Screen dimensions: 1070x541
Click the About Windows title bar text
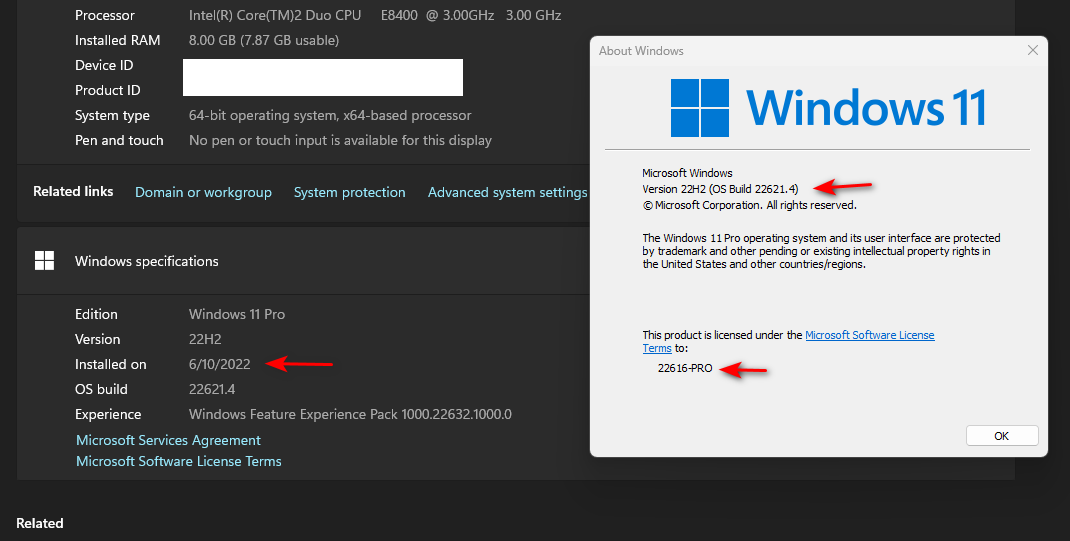641,50
